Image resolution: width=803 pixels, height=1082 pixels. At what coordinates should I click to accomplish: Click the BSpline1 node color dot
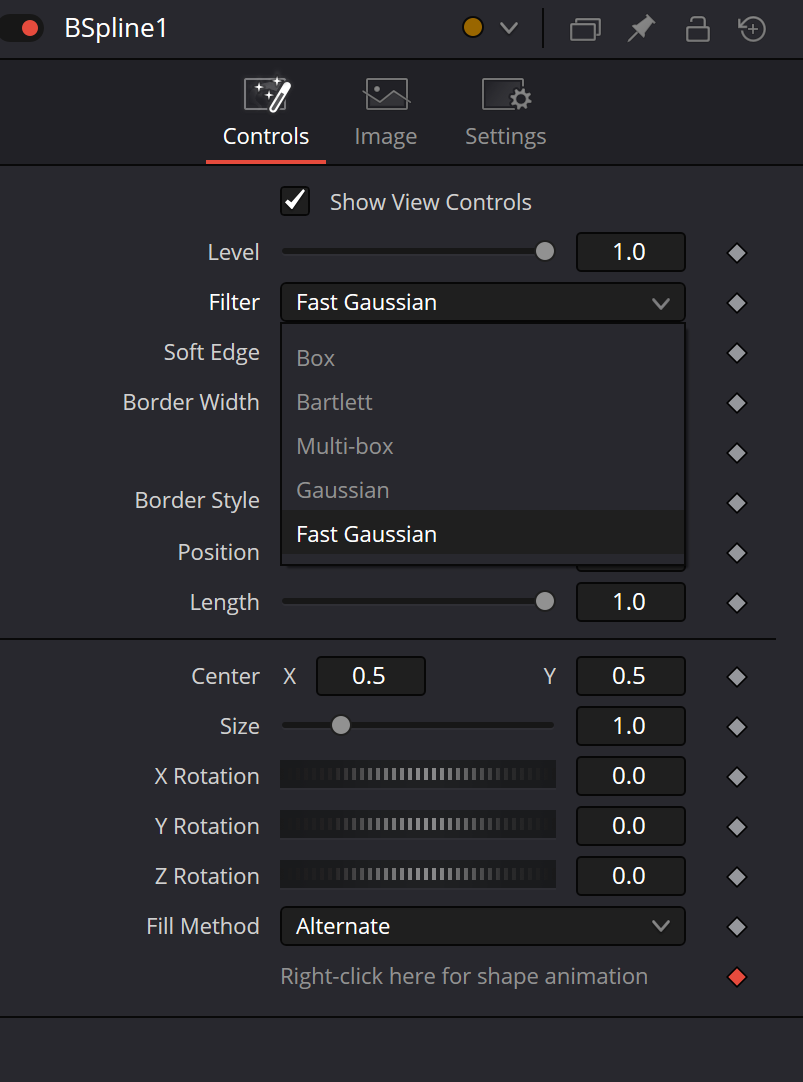(x=473, y=28)
